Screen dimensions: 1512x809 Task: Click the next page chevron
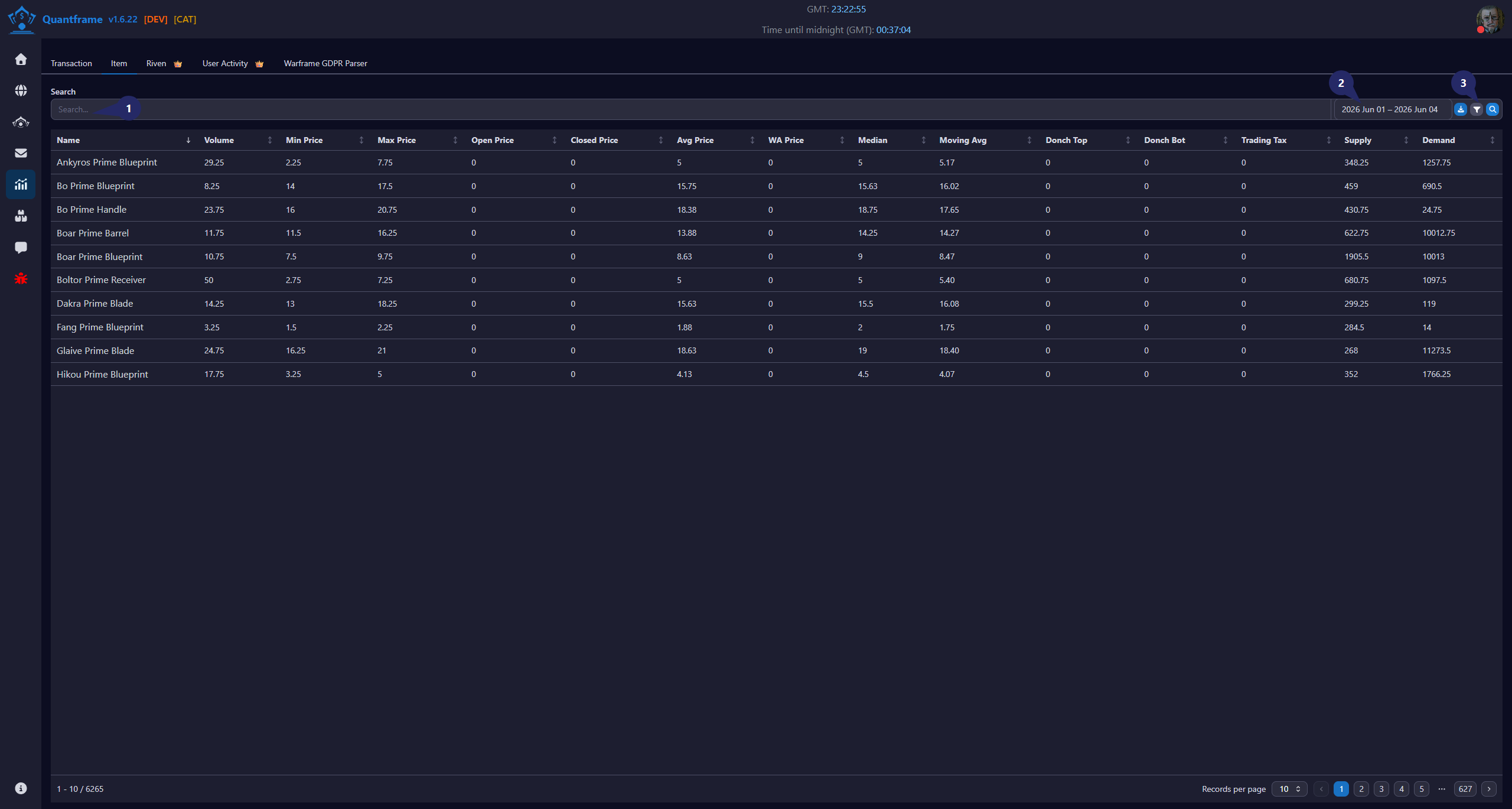[x=1489, y=789]
